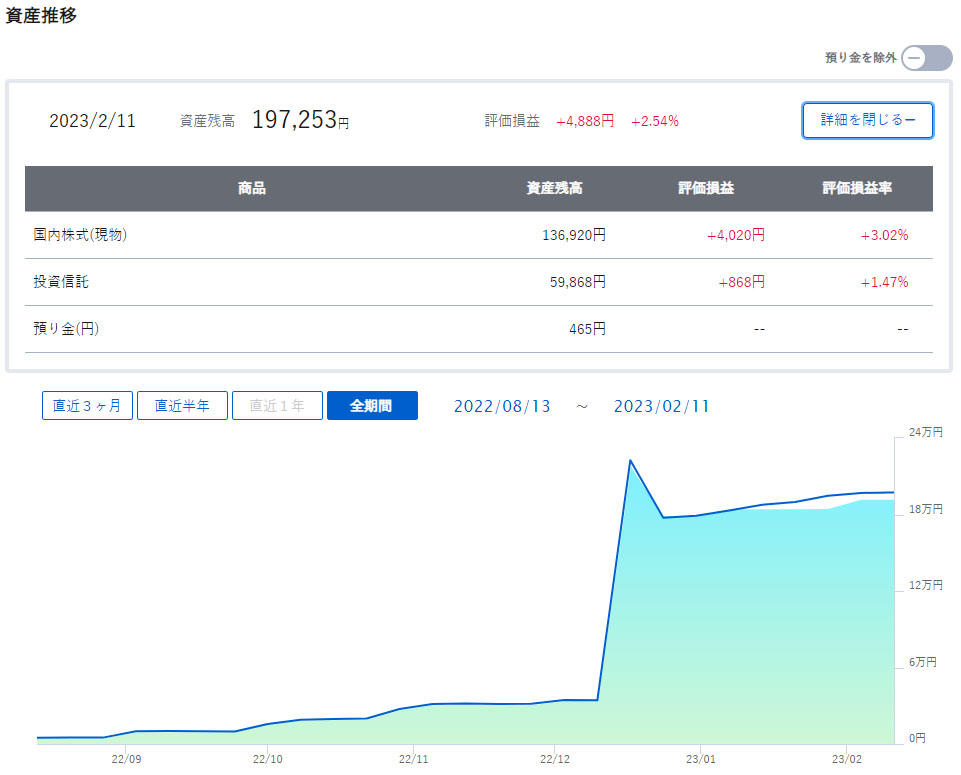This screenshot has width=961, height=775.
Task: Click the 商品 column header
Action: pos(252,188)
